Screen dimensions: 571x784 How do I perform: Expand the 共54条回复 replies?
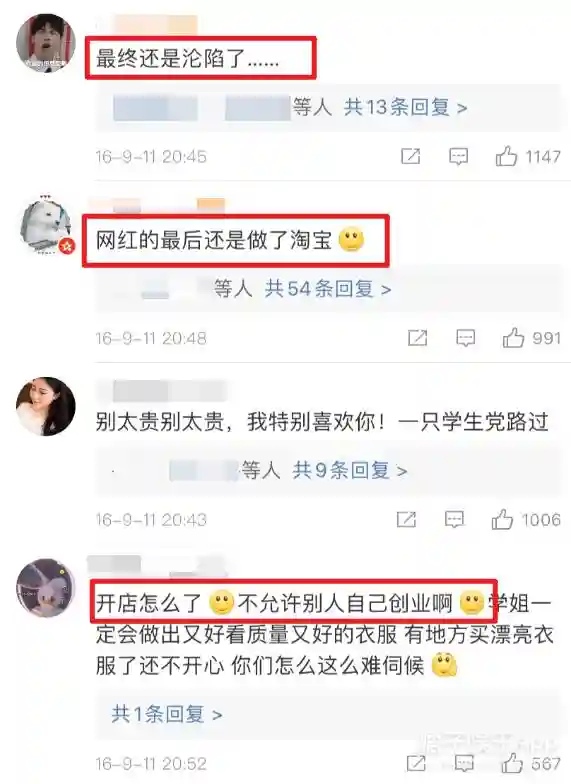coord(328,288)
